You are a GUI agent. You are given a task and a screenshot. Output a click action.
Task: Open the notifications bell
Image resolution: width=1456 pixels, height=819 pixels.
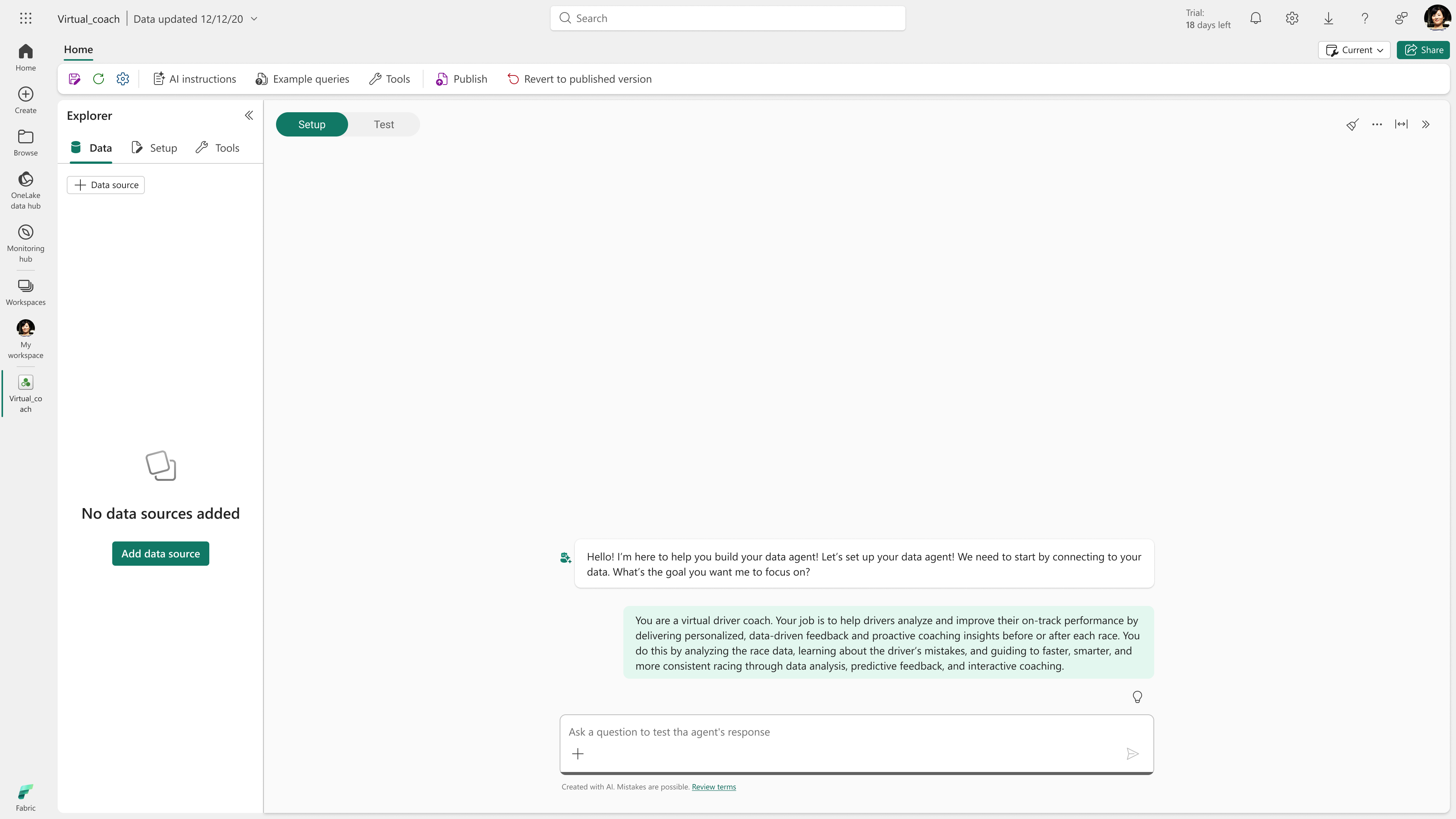pyautogui.click(x=1255, y=19)
